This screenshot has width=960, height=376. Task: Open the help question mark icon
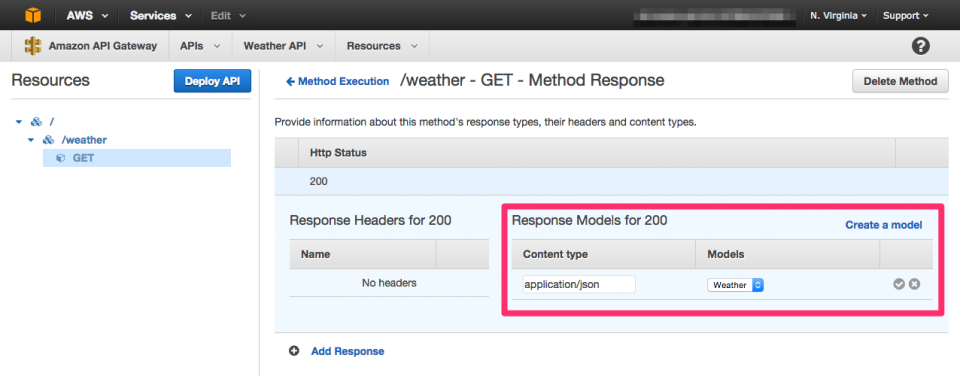(920, 46)
